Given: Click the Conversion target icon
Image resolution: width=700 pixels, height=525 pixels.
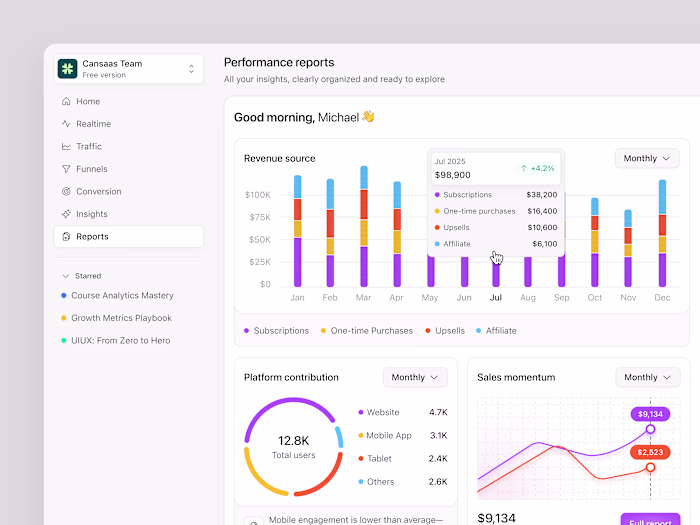Looking at the screenshot, I should (x=66, y=192).
